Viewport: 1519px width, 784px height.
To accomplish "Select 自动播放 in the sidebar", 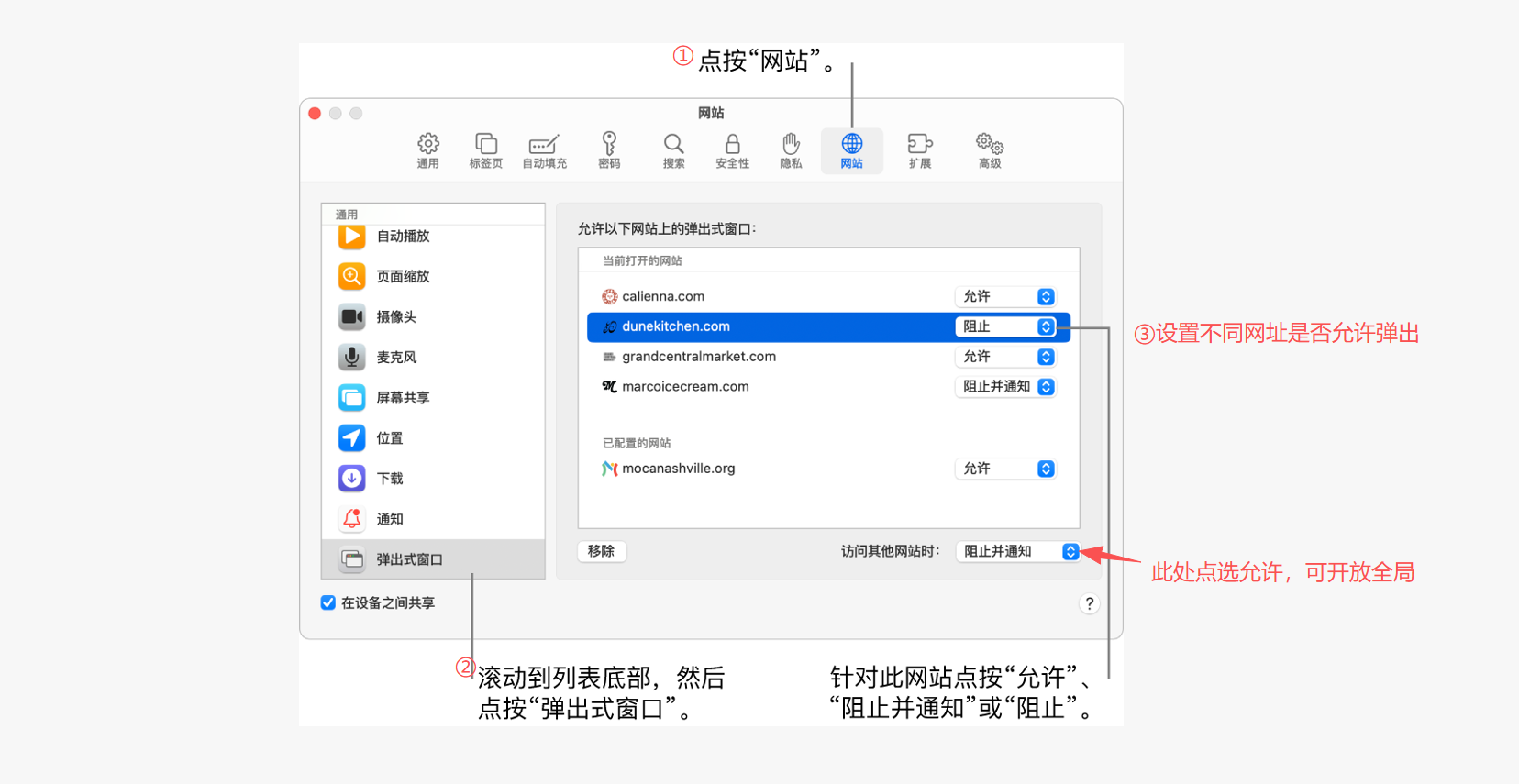I will click(433, 236).
